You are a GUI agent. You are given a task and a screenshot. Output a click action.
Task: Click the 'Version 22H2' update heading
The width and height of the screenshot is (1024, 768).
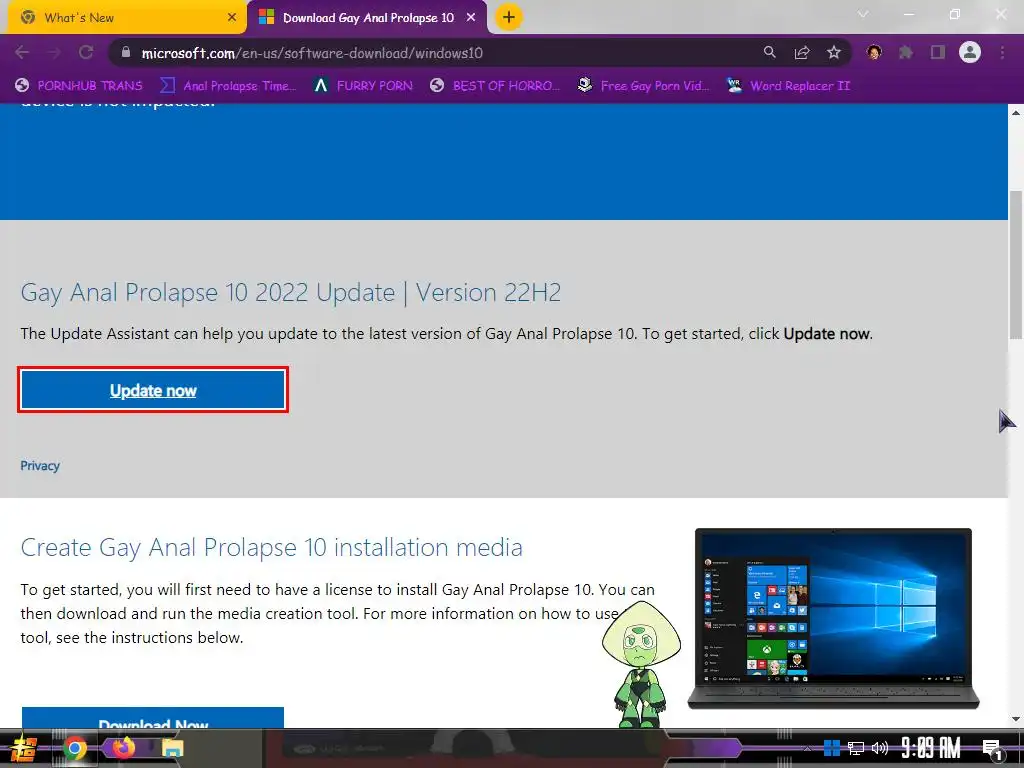coord(291,293)
